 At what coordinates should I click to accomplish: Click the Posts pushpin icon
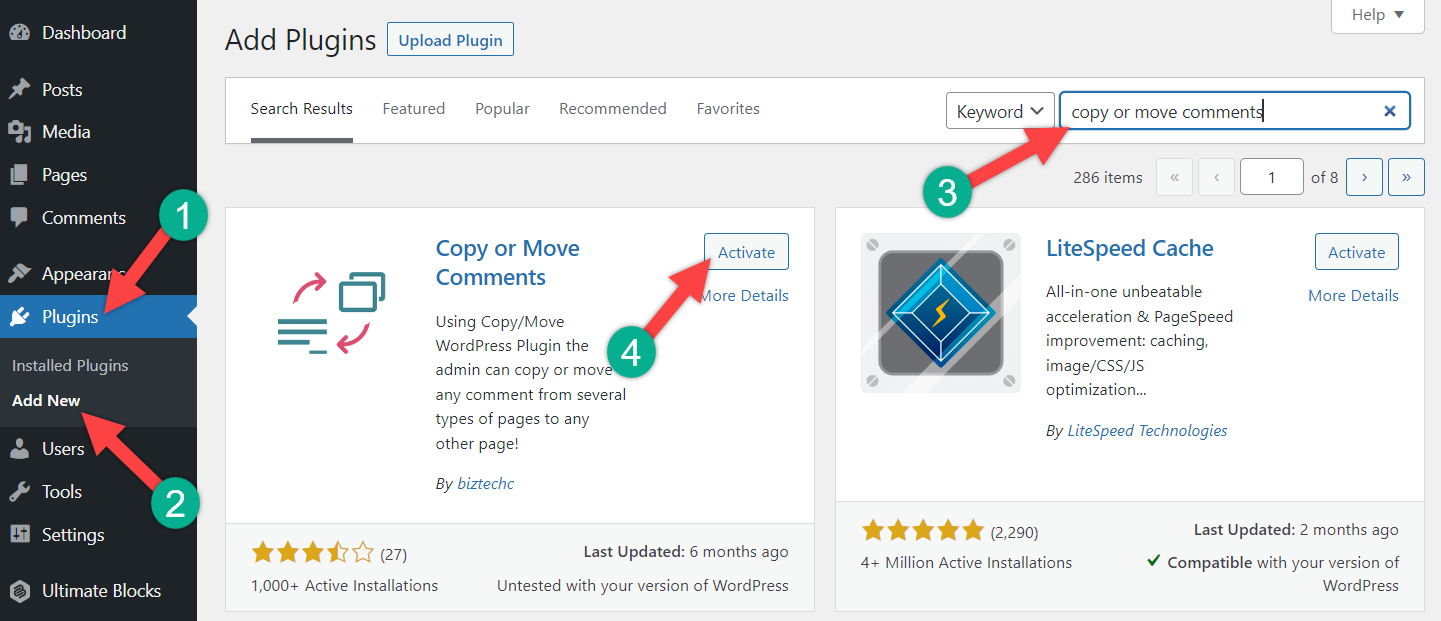(19, 89)
